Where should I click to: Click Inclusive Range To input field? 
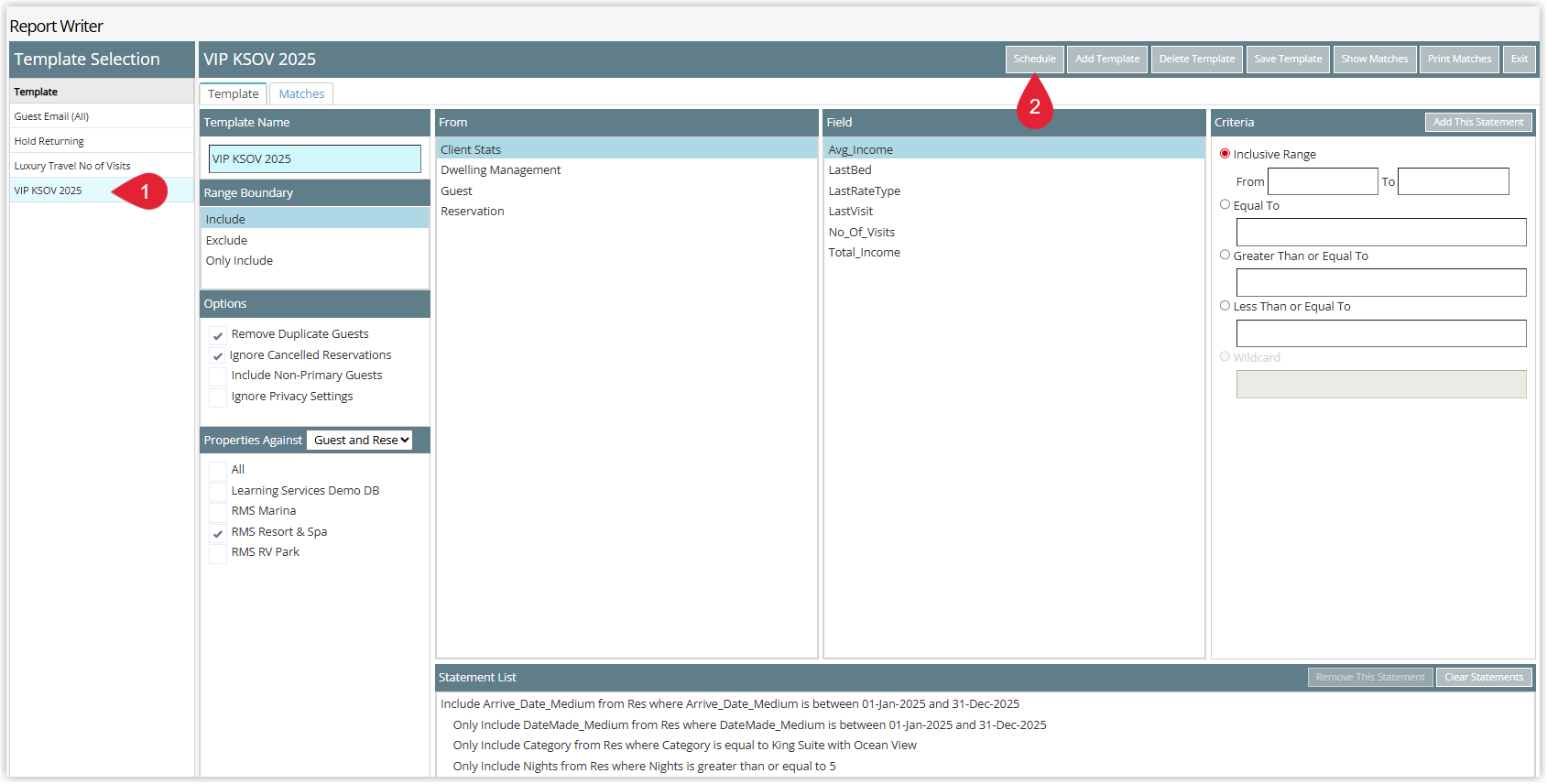pos(1453,181)
